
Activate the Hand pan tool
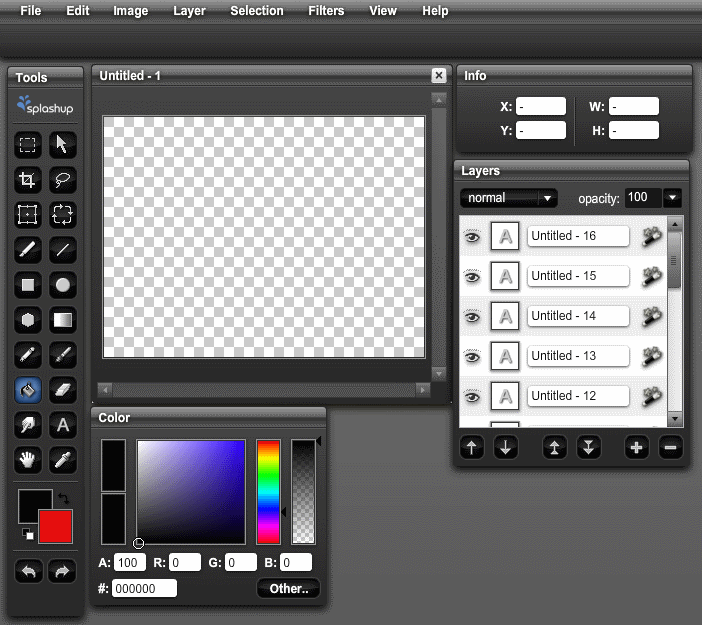28,460
